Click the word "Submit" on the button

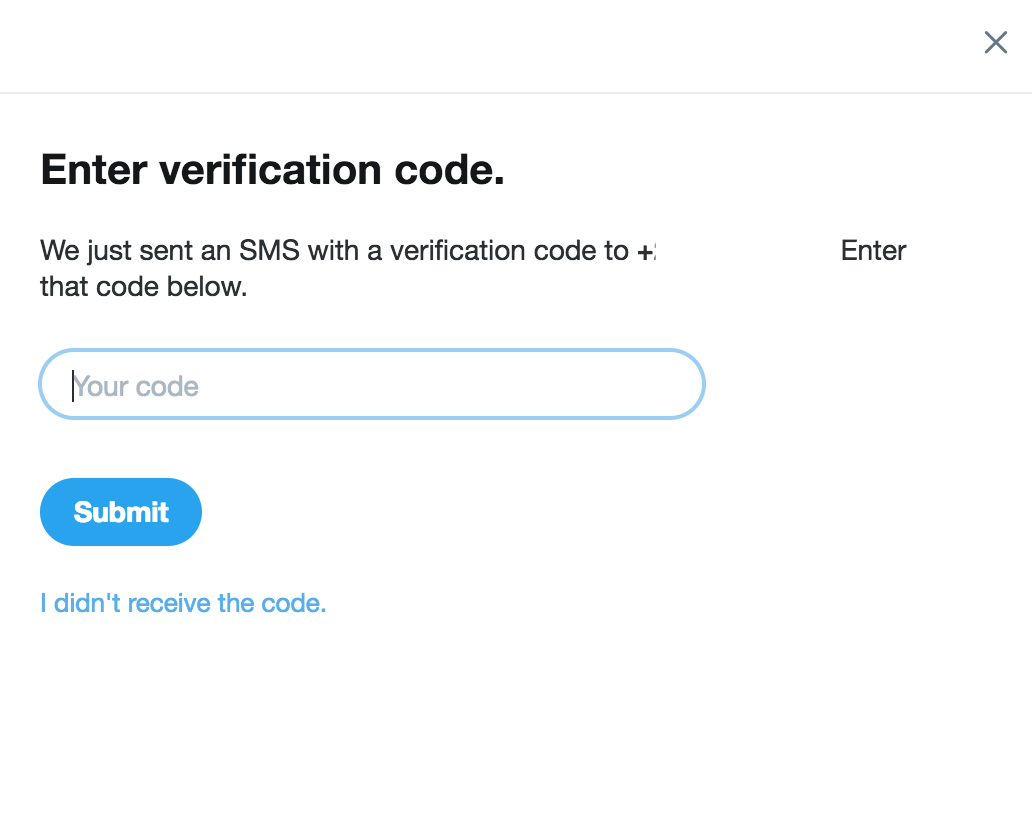121,512
